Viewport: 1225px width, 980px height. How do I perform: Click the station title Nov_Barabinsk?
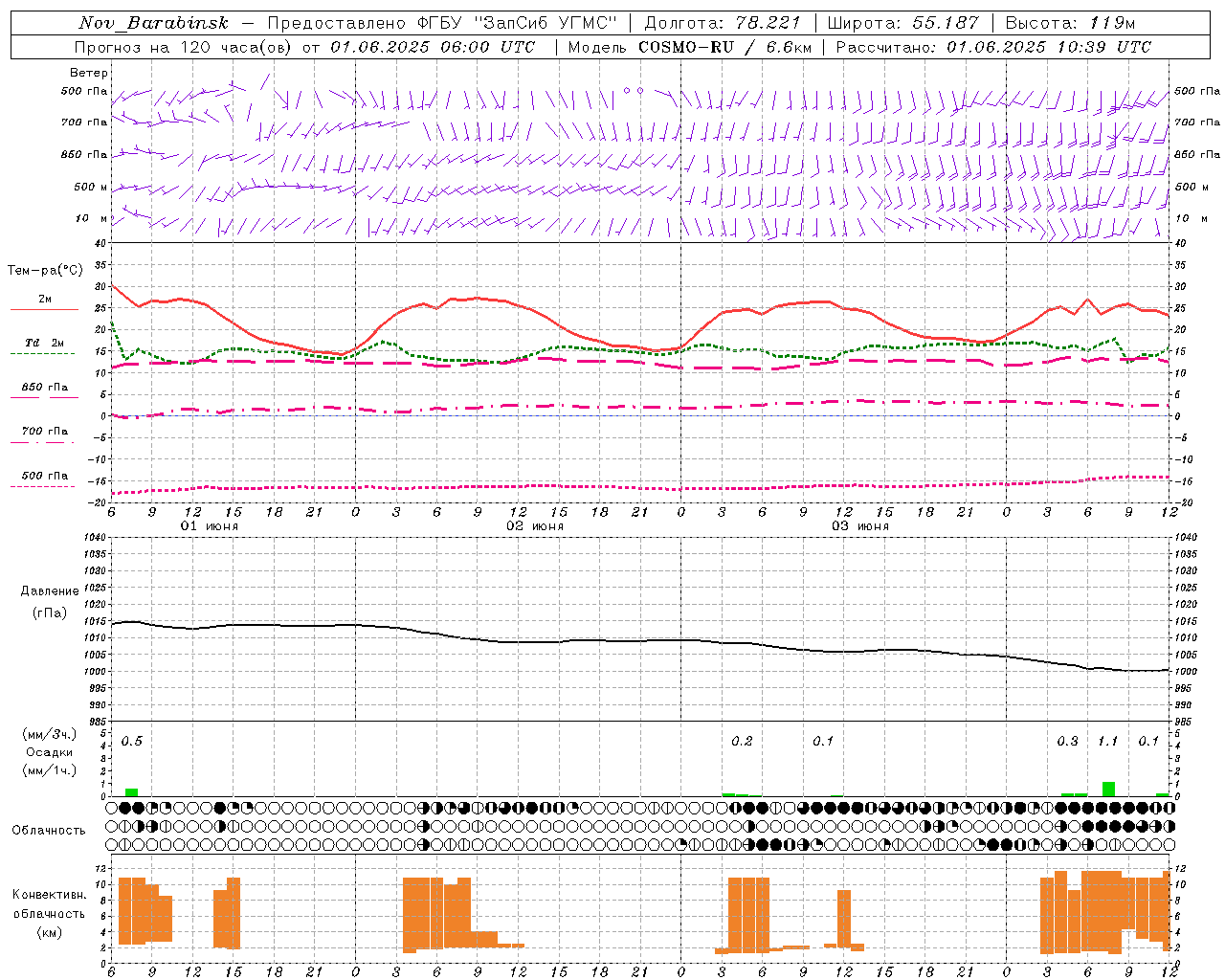click(154, 23)
